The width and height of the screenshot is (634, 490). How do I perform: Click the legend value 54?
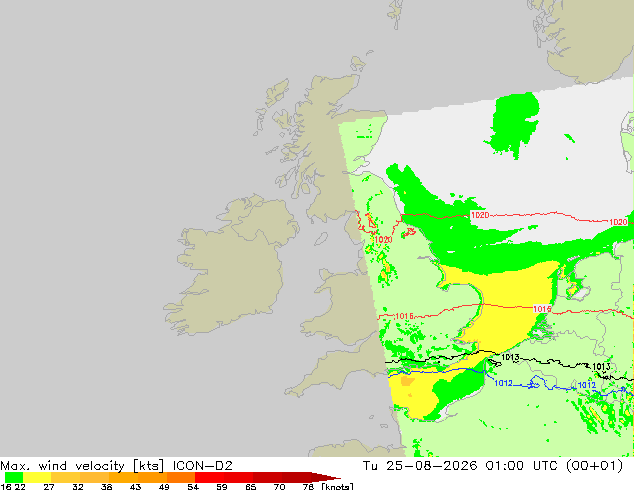point(193,487)
